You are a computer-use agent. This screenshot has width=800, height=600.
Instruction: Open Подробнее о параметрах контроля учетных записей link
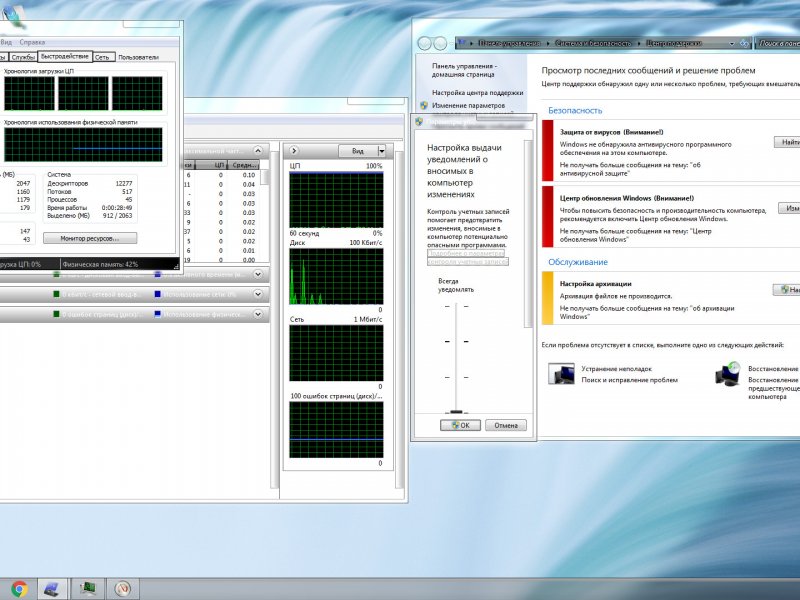coord(467,257)
